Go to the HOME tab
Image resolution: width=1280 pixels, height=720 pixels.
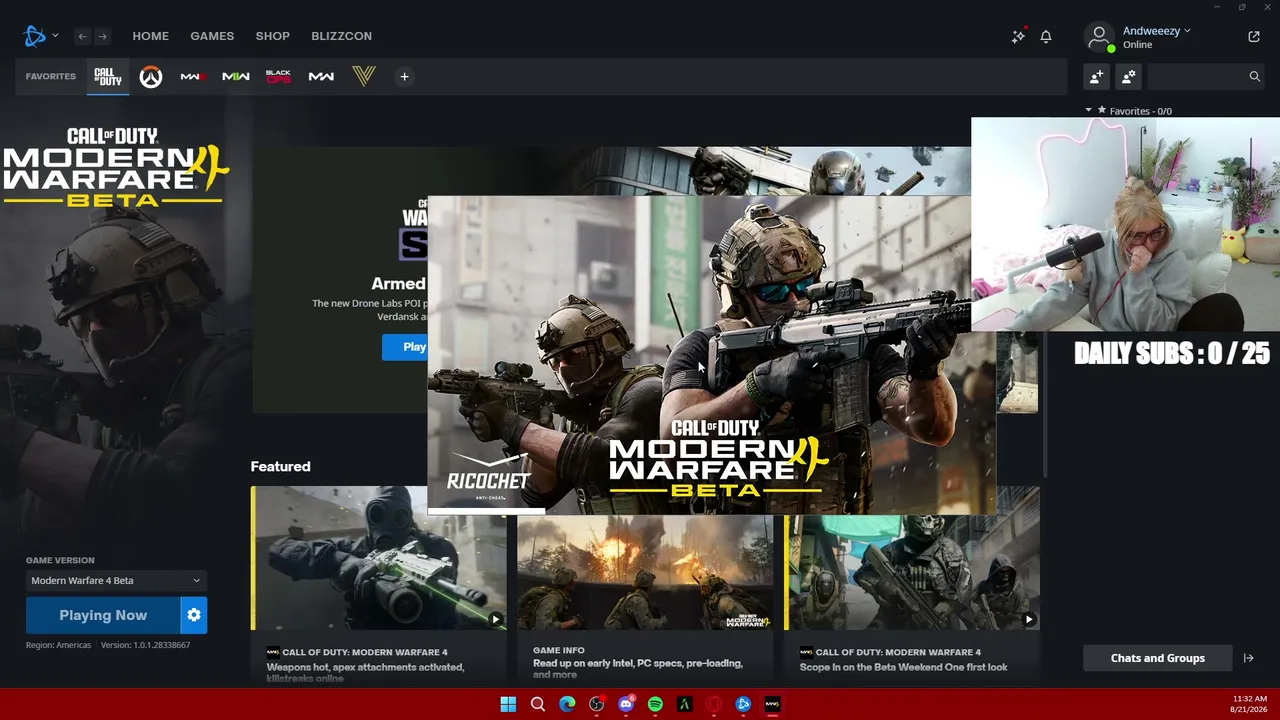(x=151, y=36)
